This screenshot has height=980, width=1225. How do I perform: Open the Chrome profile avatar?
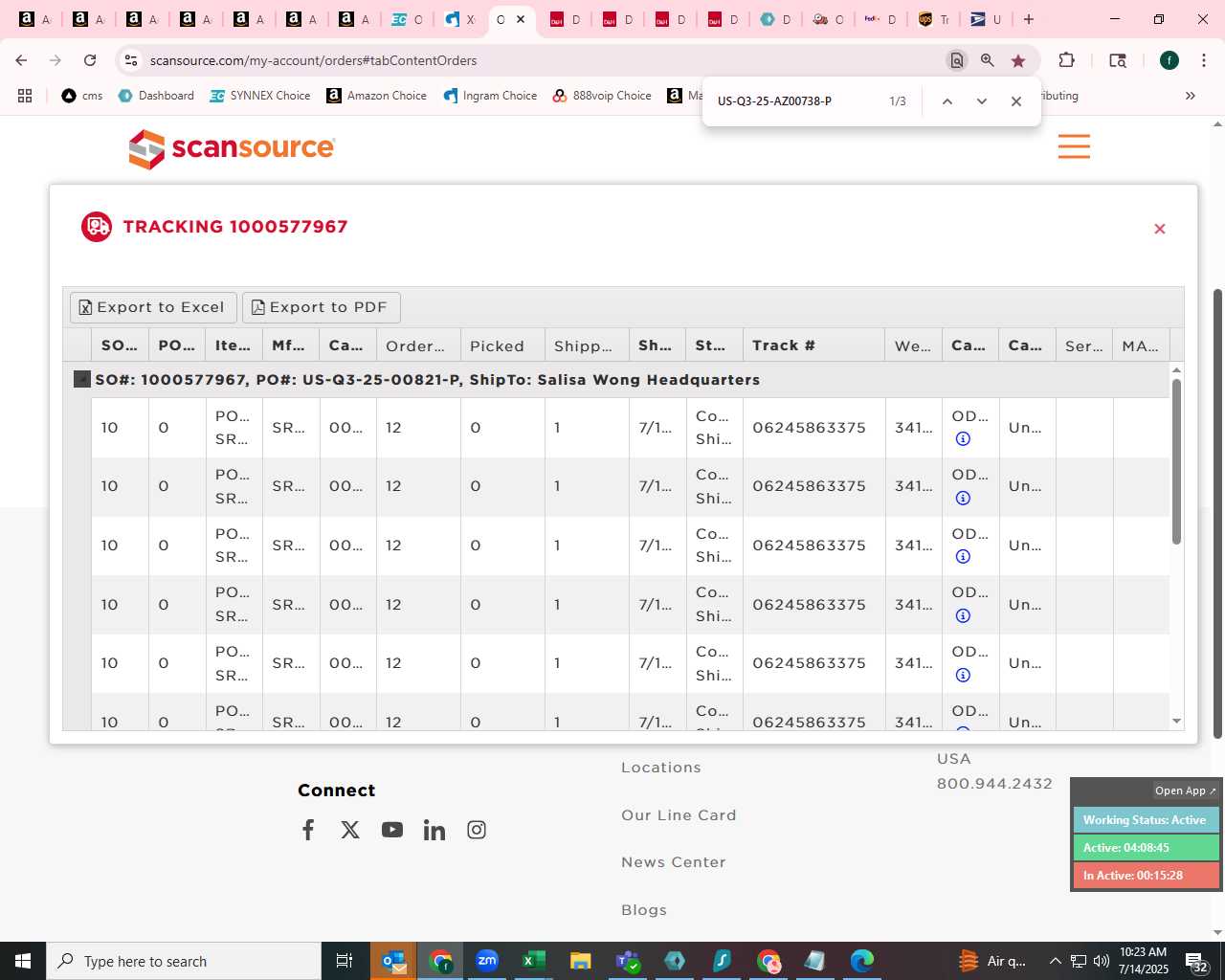click(1169, 60)
